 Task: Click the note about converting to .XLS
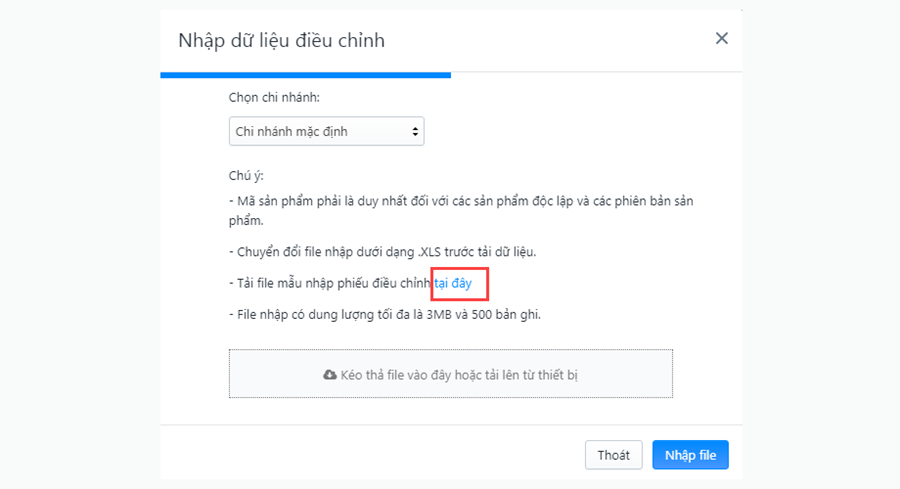tap(382, 252)
